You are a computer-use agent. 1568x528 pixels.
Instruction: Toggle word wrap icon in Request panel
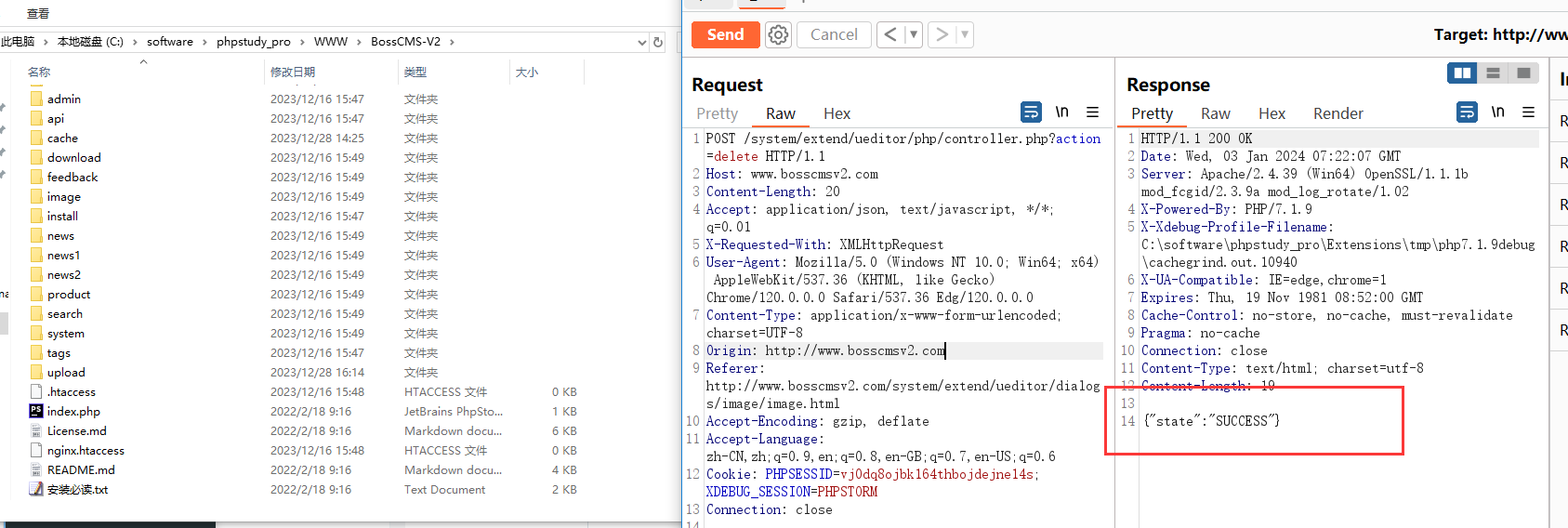coord(1031,112)
